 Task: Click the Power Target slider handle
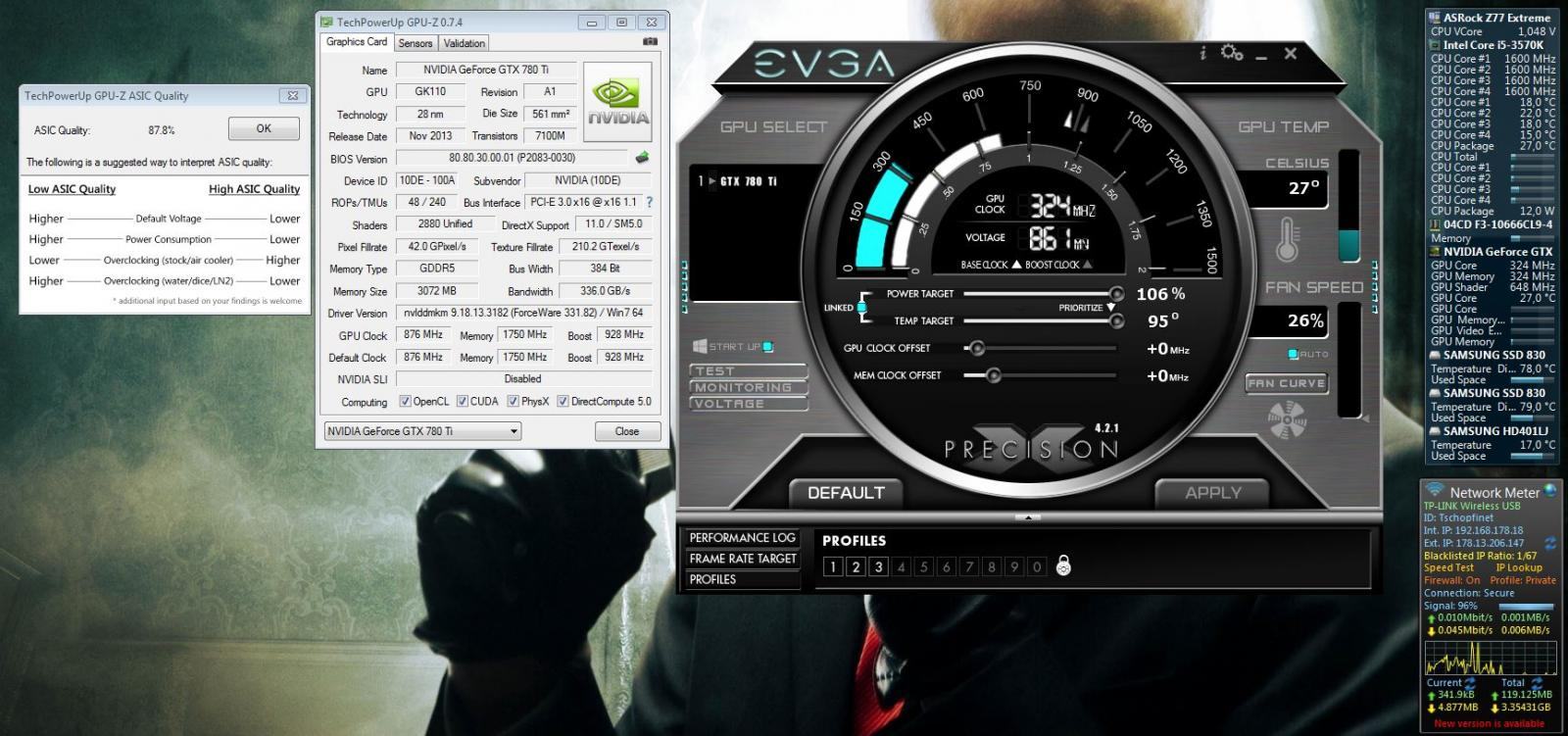[x=1116, y=293]
